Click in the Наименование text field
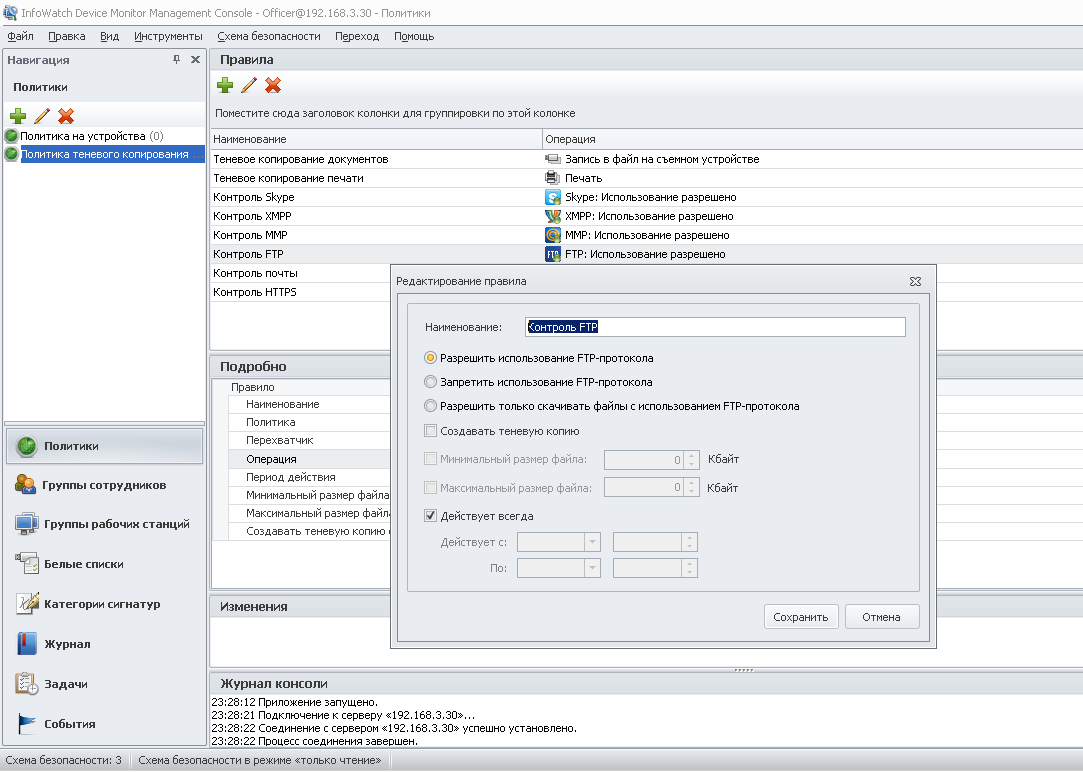Screen dimensions: 1083x772 pyautogui.click(x=715, y=327)
